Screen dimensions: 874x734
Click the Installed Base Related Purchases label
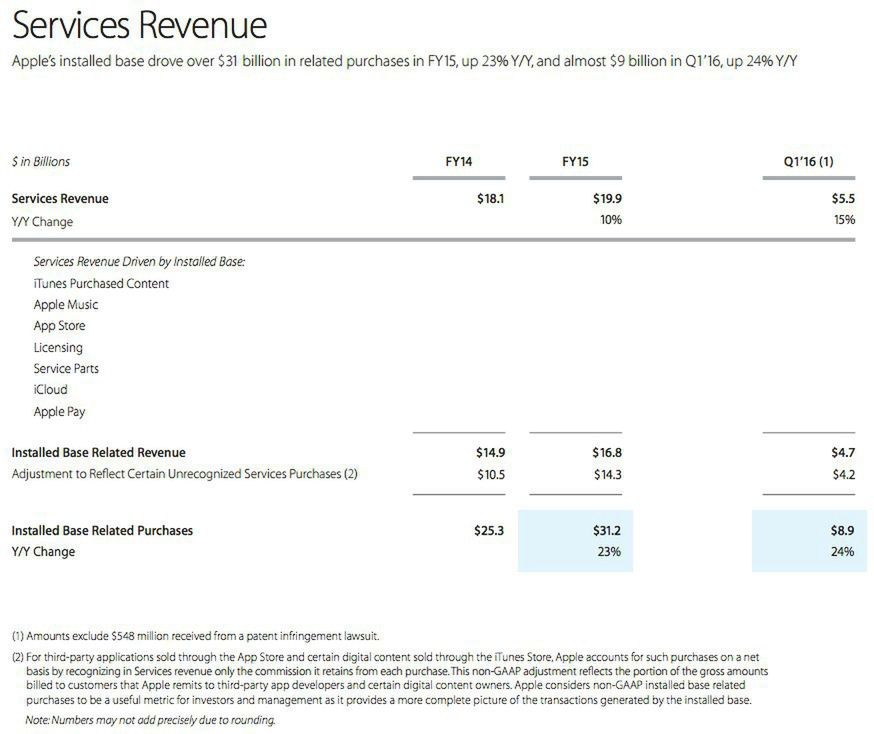(102, 530)
